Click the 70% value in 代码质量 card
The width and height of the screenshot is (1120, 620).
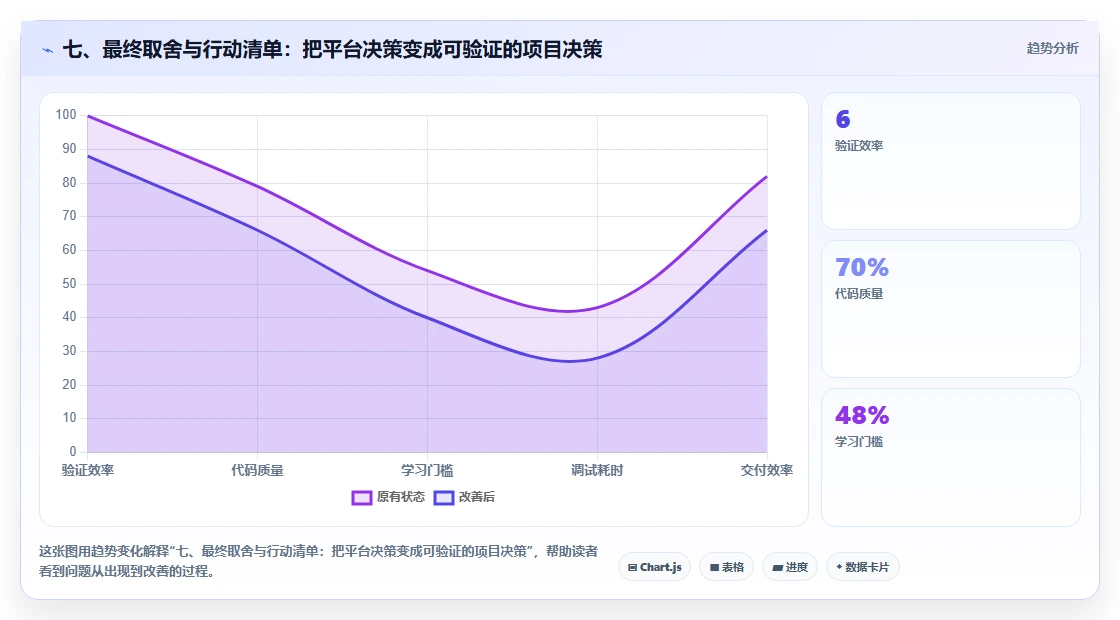point(862,268)
